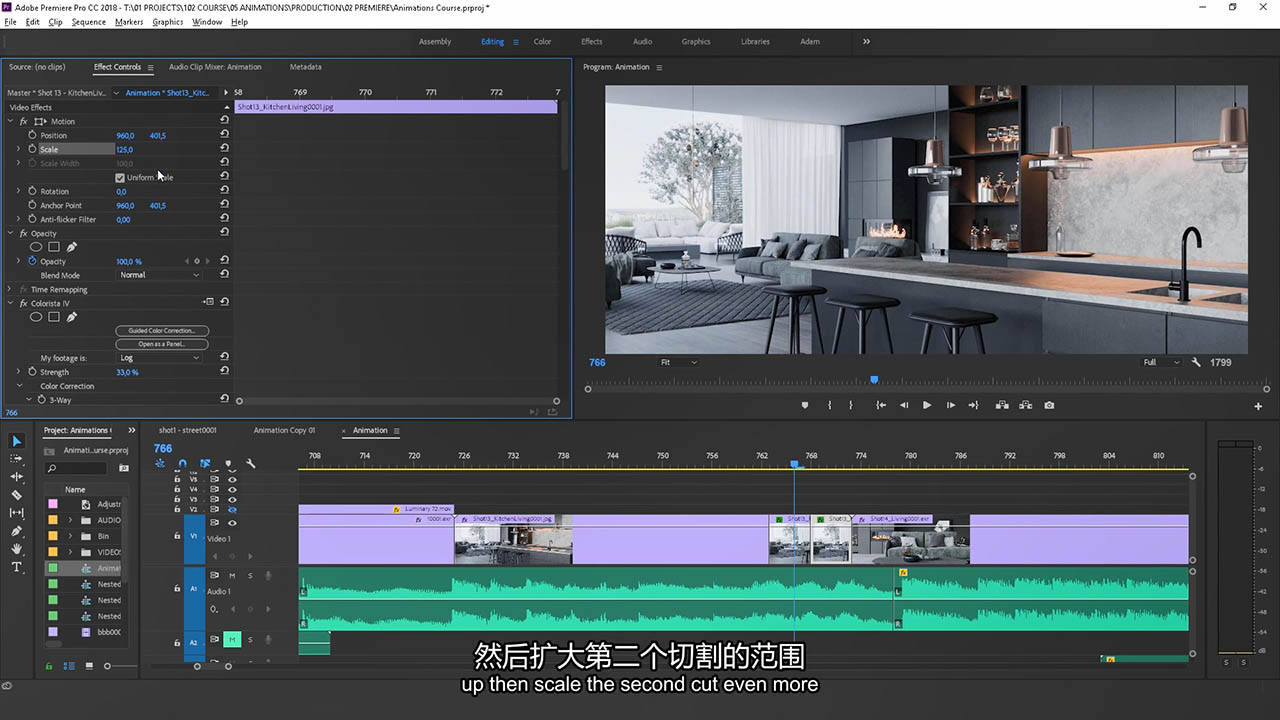The height and width of the screenshot is (720, 1280).
Task: Click the Program monitor playhead on scrub bar
Action: (874, 380)
